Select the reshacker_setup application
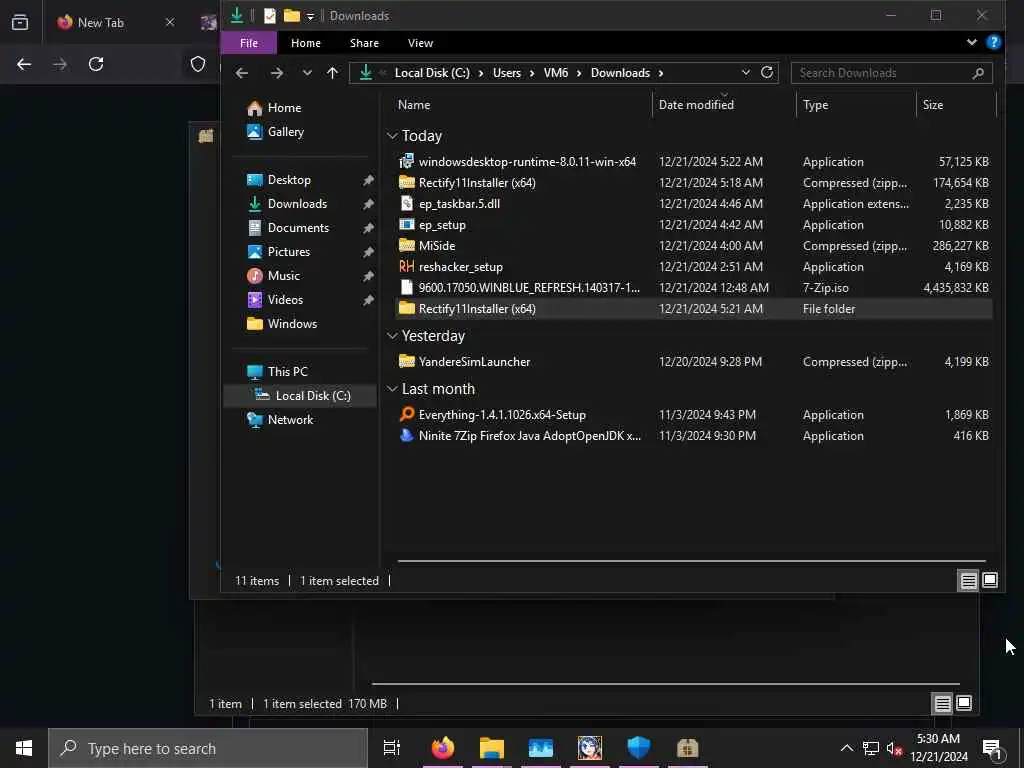The height and width of the screenshot is (768, 1024). pyautogui.click(x=451, y=266)
